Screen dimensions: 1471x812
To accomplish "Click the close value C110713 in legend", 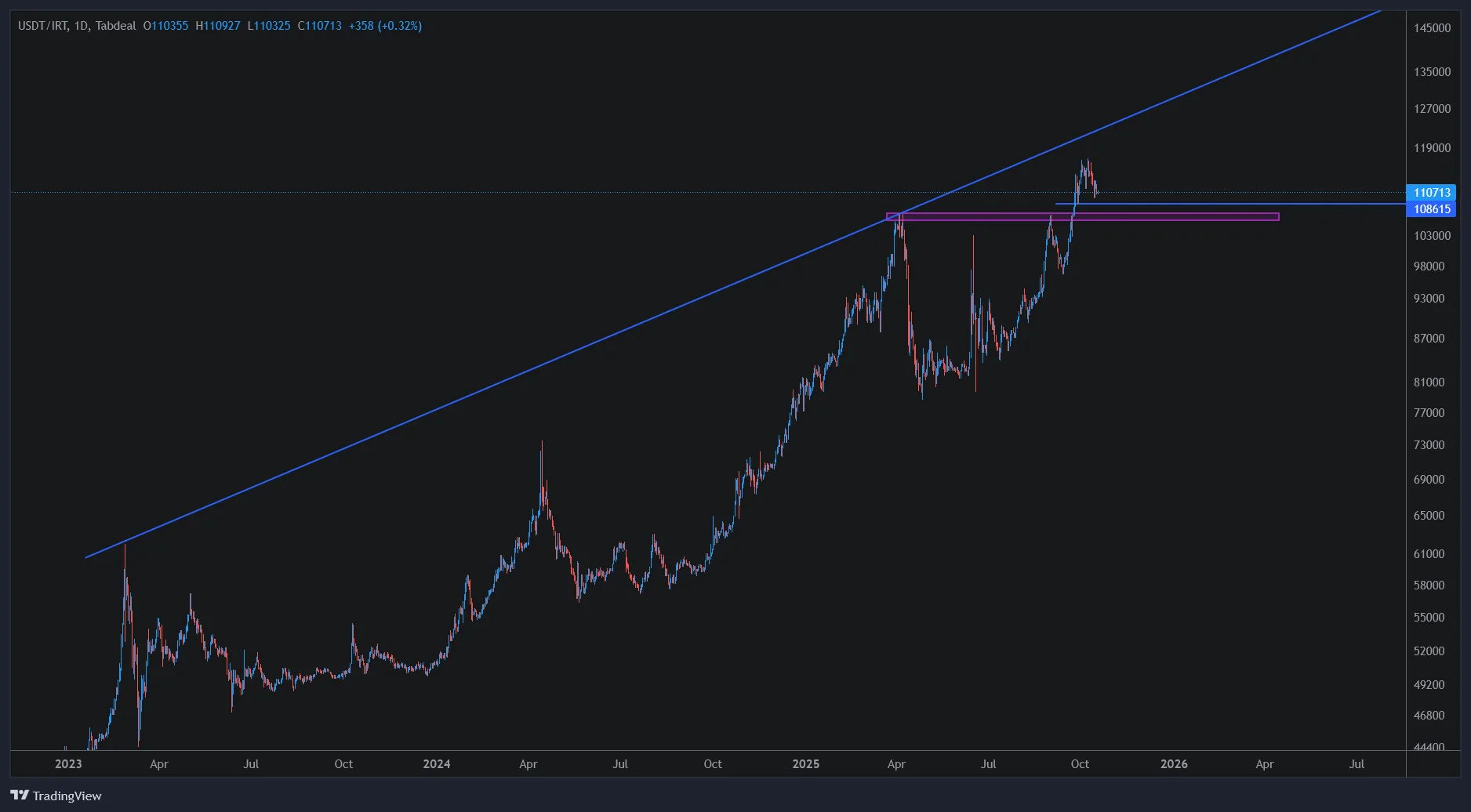I will pos(320,26).
